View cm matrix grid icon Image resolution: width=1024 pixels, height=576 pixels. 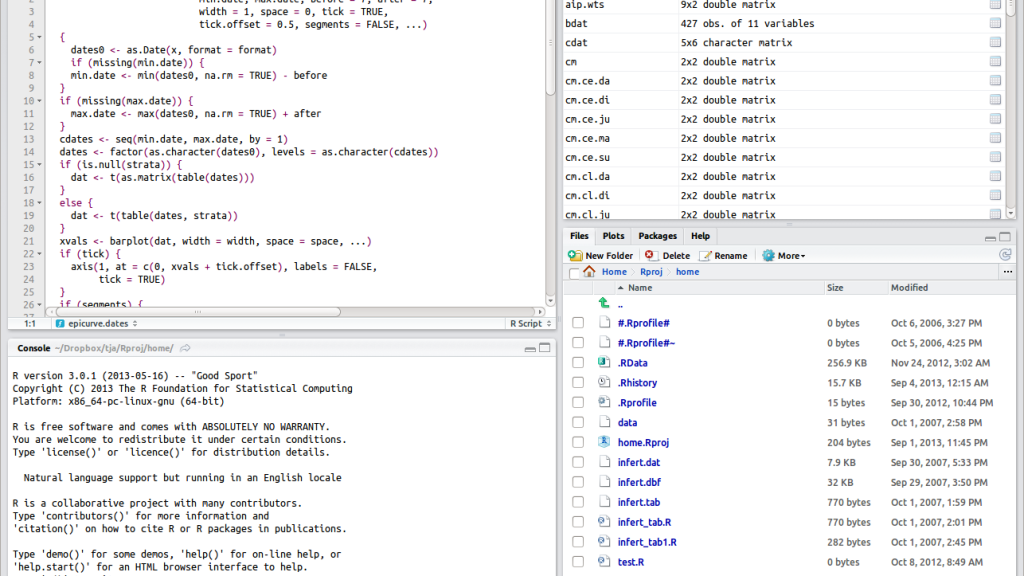click(995, 61)
